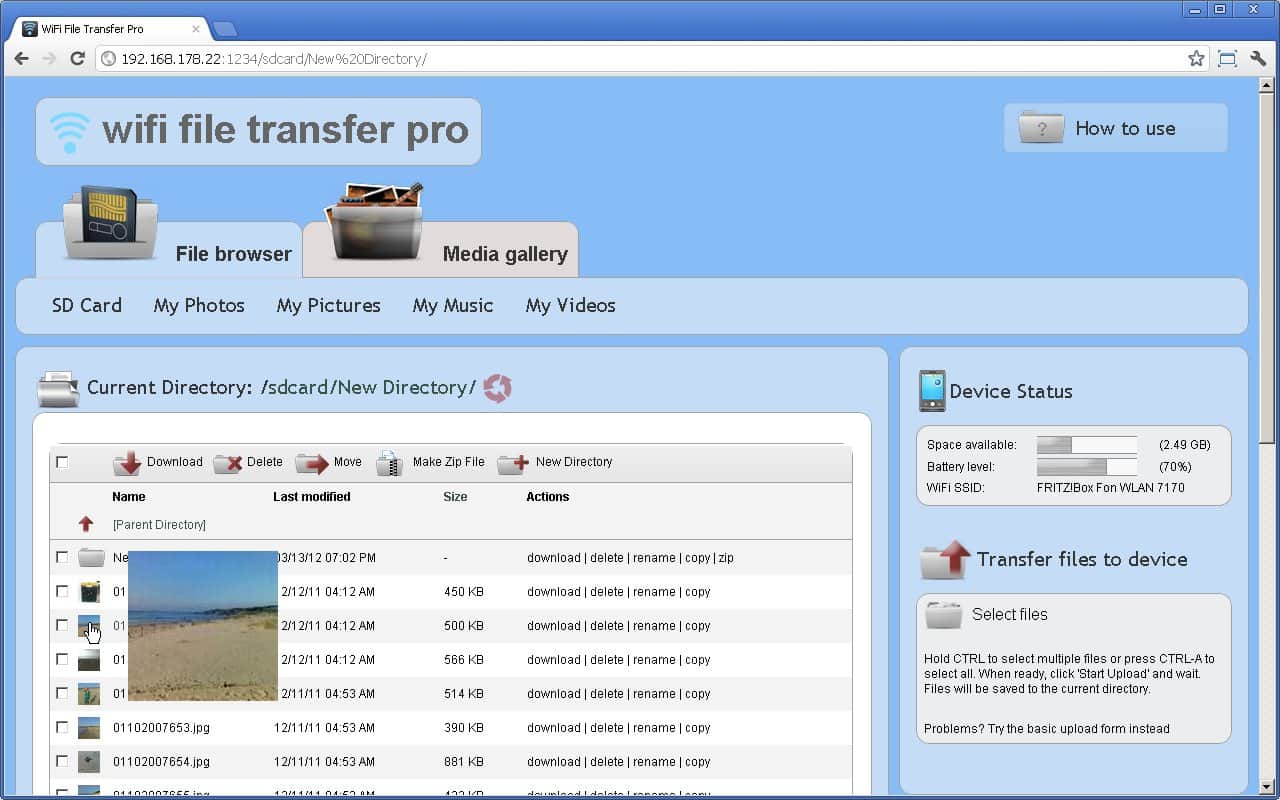Click the Delete icon with red X
The height and width of the screenshot is (800, 1280).
pyautogui.click(x=229, y=463)
